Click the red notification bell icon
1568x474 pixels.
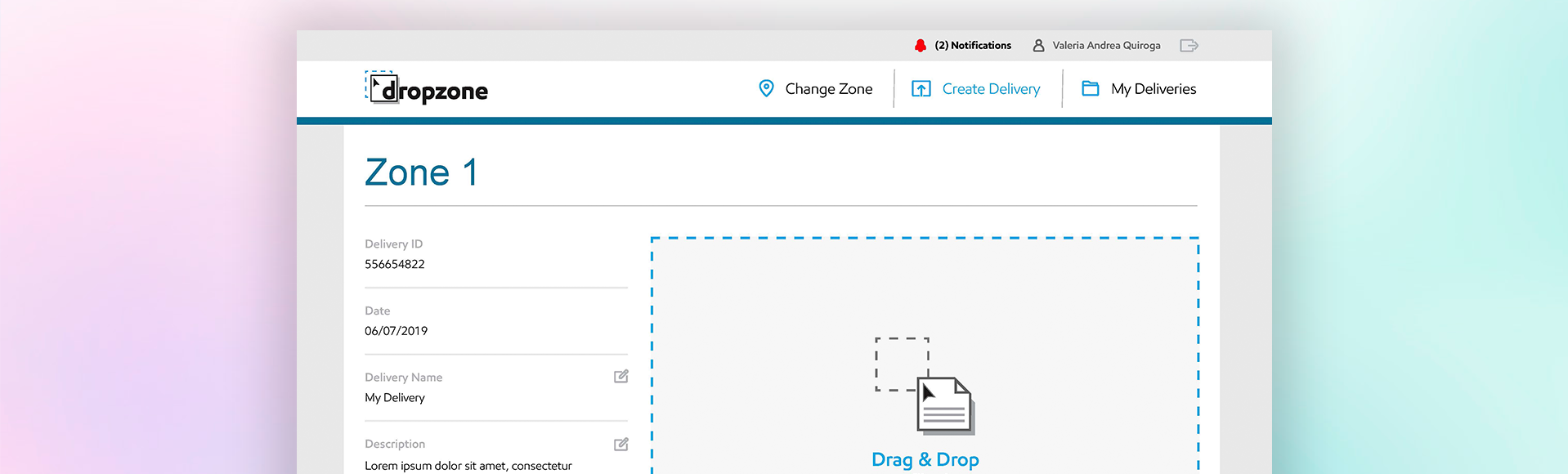(921, 46)
